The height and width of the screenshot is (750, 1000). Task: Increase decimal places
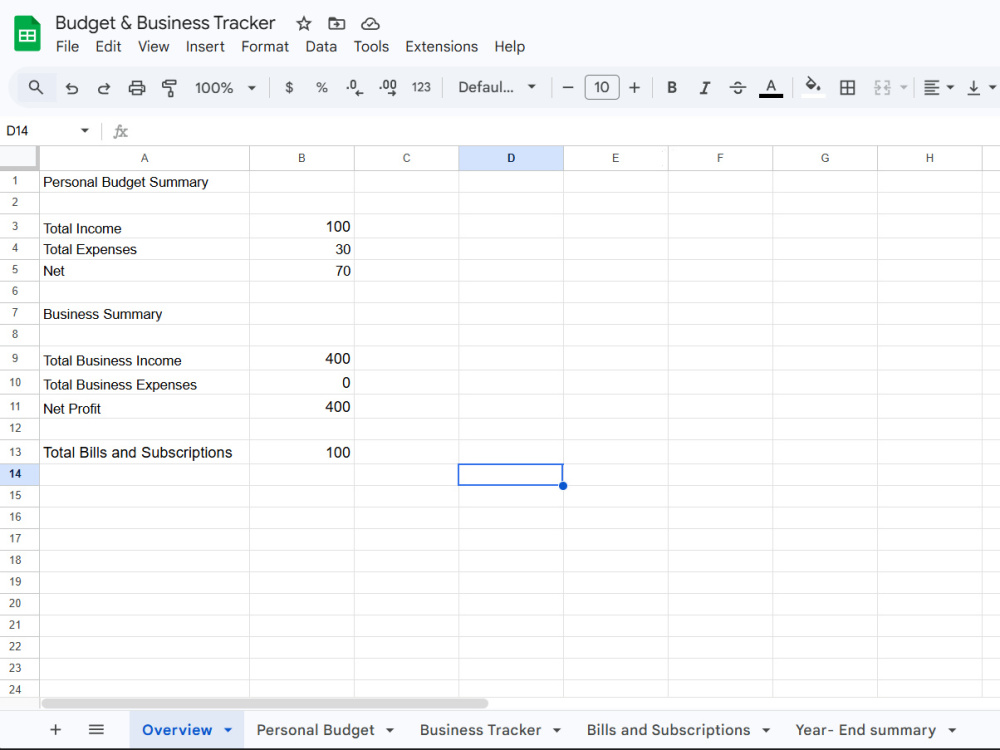[388, 87]
